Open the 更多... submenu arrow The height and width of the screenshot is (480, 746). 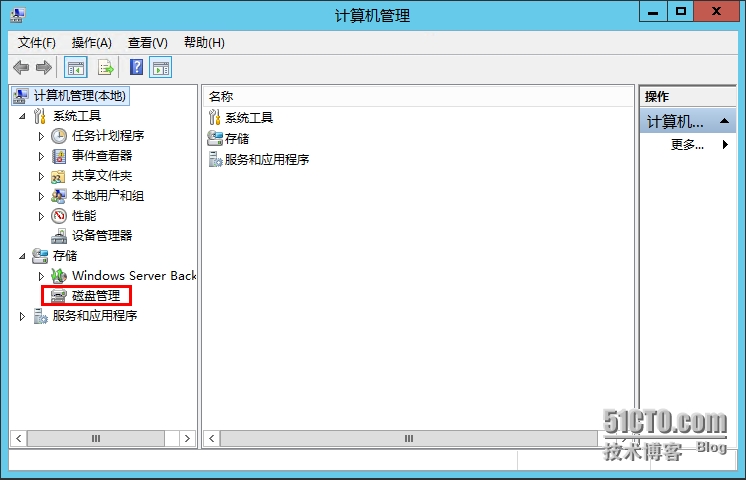(725, 144)
